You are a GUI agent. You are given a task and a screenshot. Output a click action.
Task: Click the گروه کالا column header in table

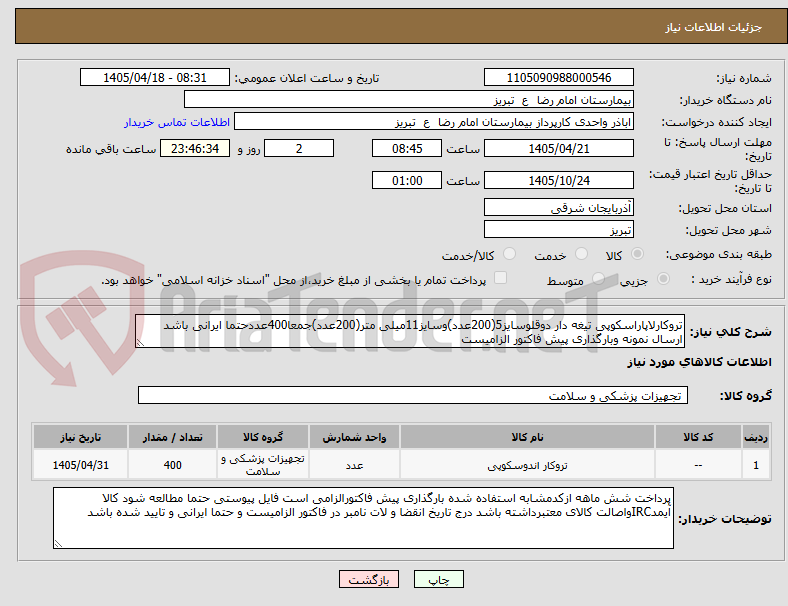[x=263, y=437]
